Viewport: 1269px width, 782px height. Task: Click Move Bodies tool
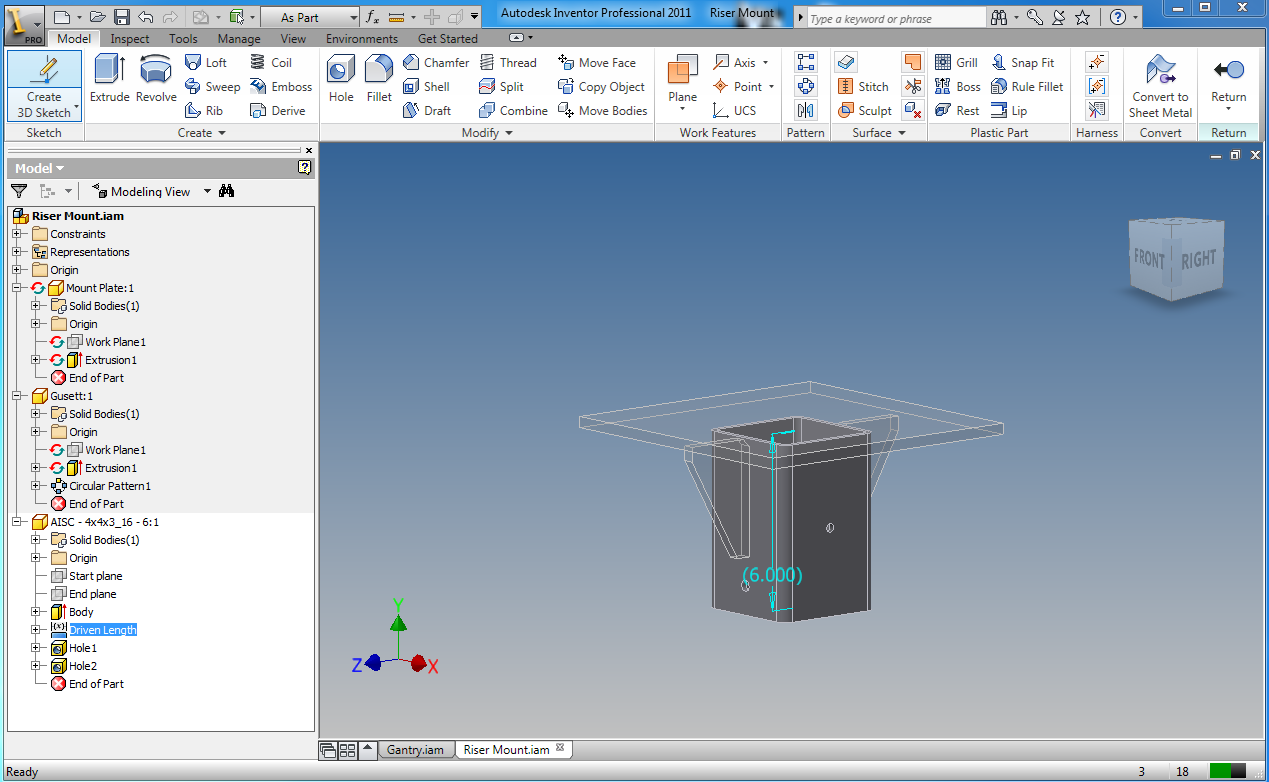pyautogui.click(x=603, y=111)
